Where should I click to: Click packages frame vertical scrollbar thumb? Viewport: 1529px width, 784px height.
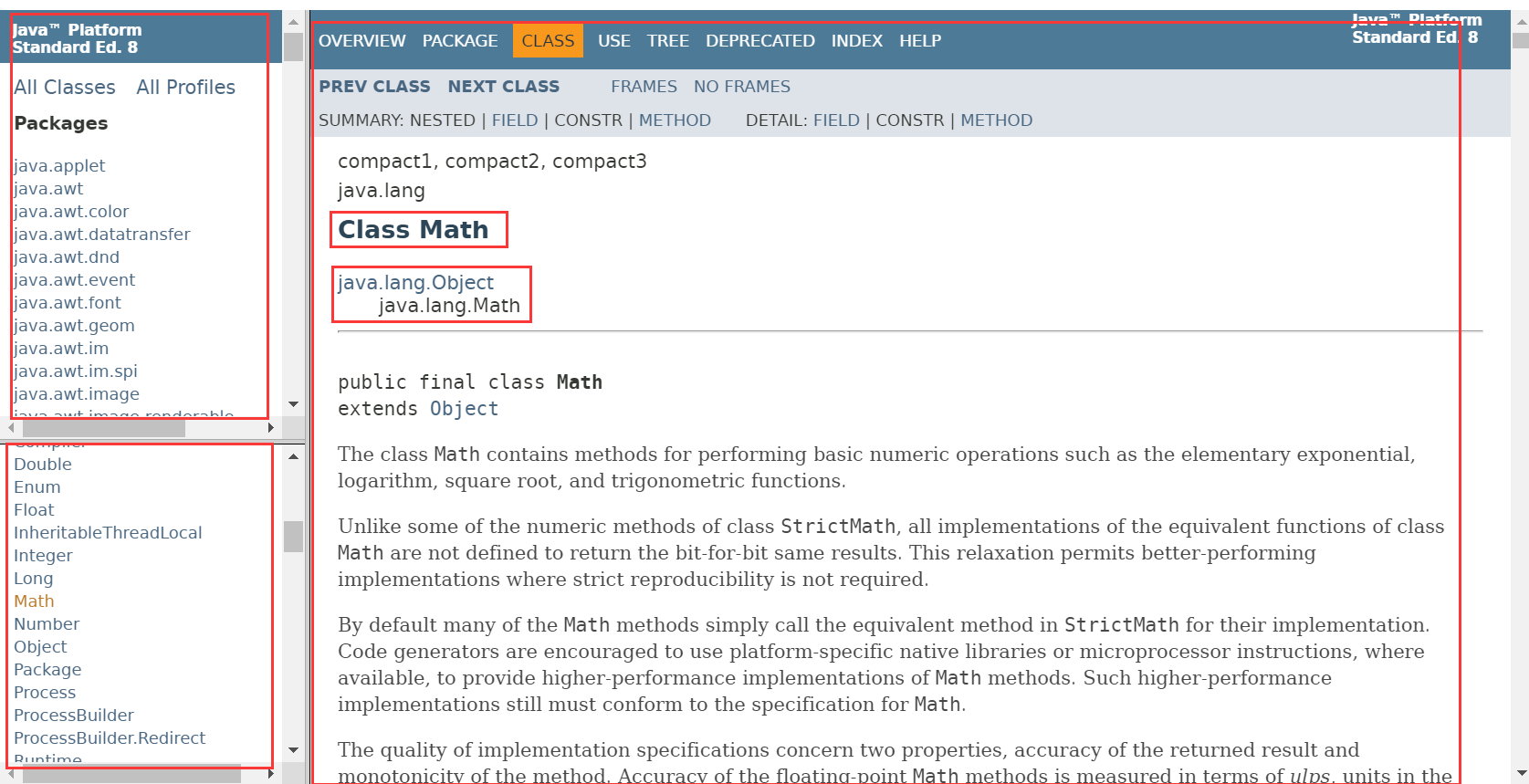pos(293,47)
